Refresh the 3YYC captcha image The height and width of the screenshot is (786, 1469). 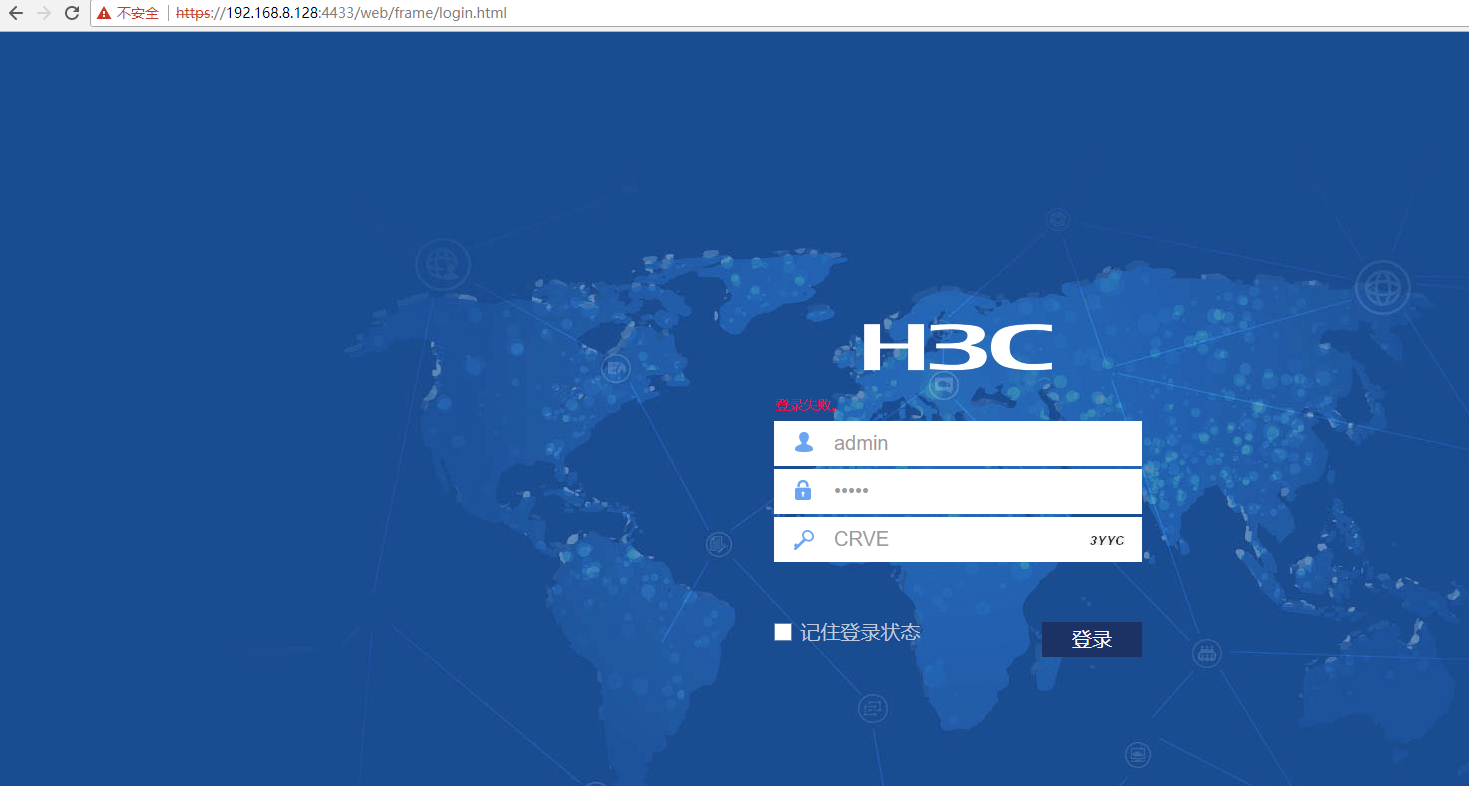1107,540
